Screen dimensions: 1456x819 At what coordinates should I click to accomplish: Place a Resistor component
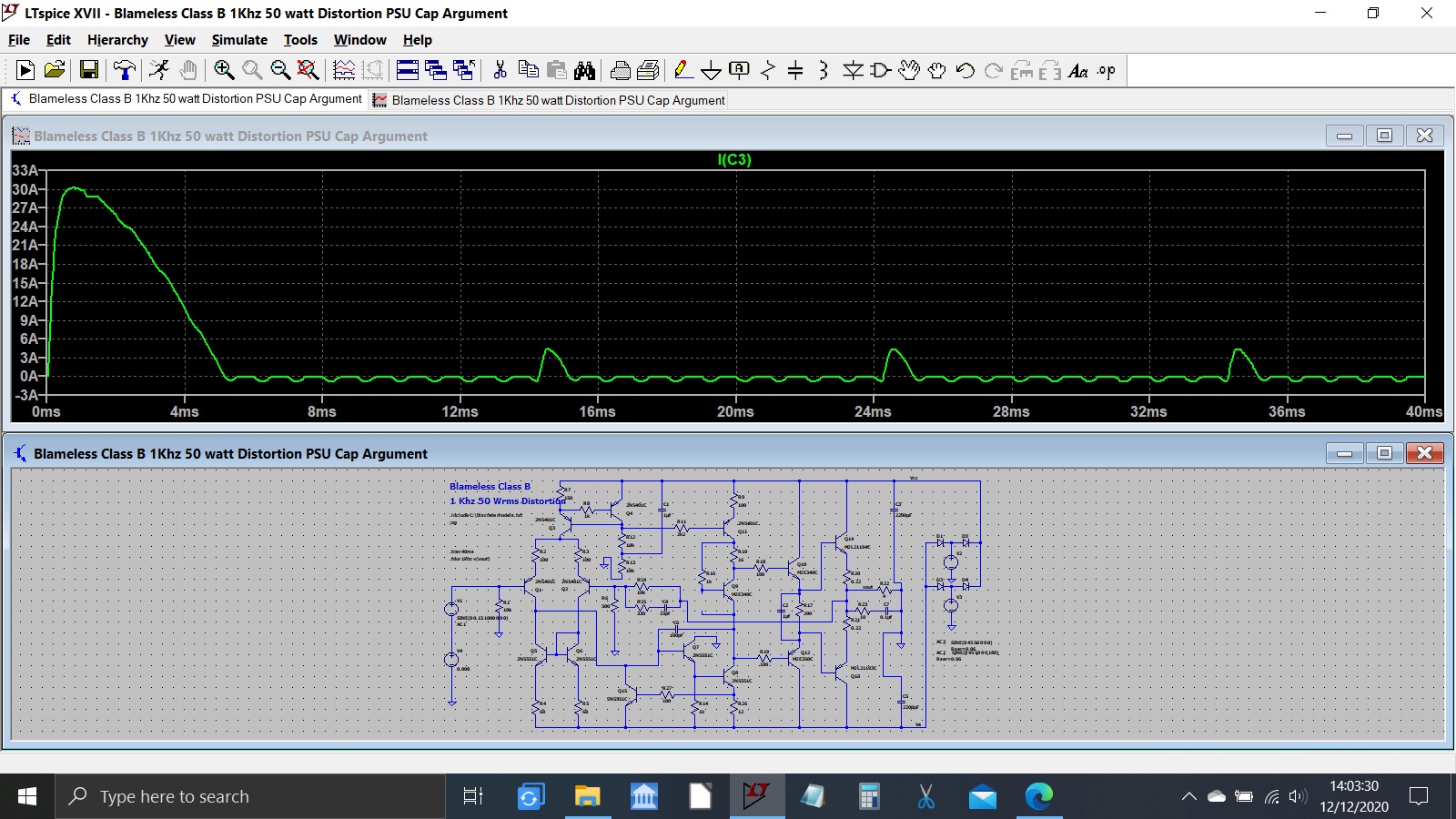click(x=768, y=70)
